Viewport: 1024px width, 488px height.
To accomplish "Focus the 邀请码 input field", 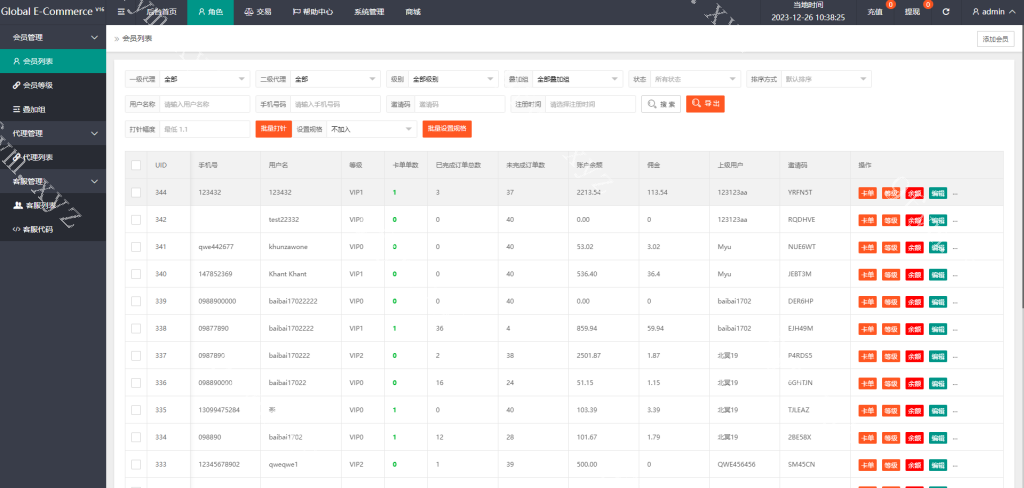I will [460, 104].
